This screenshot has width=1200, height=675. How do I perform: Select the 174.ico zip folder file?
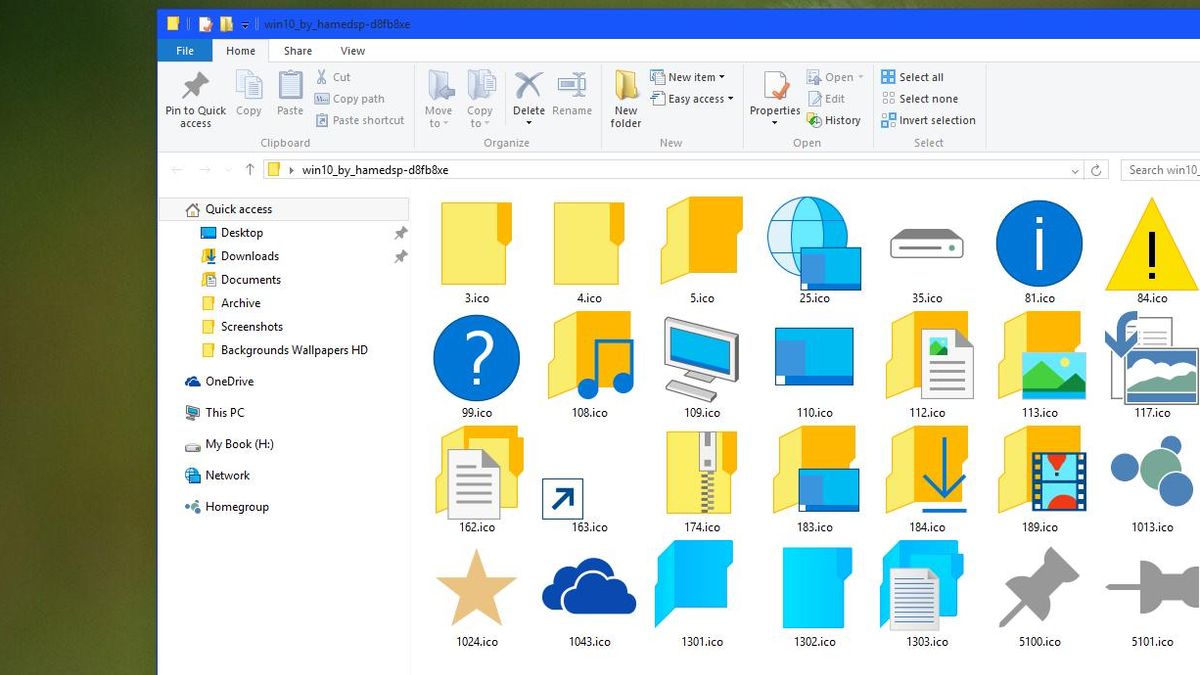[701, 480]
